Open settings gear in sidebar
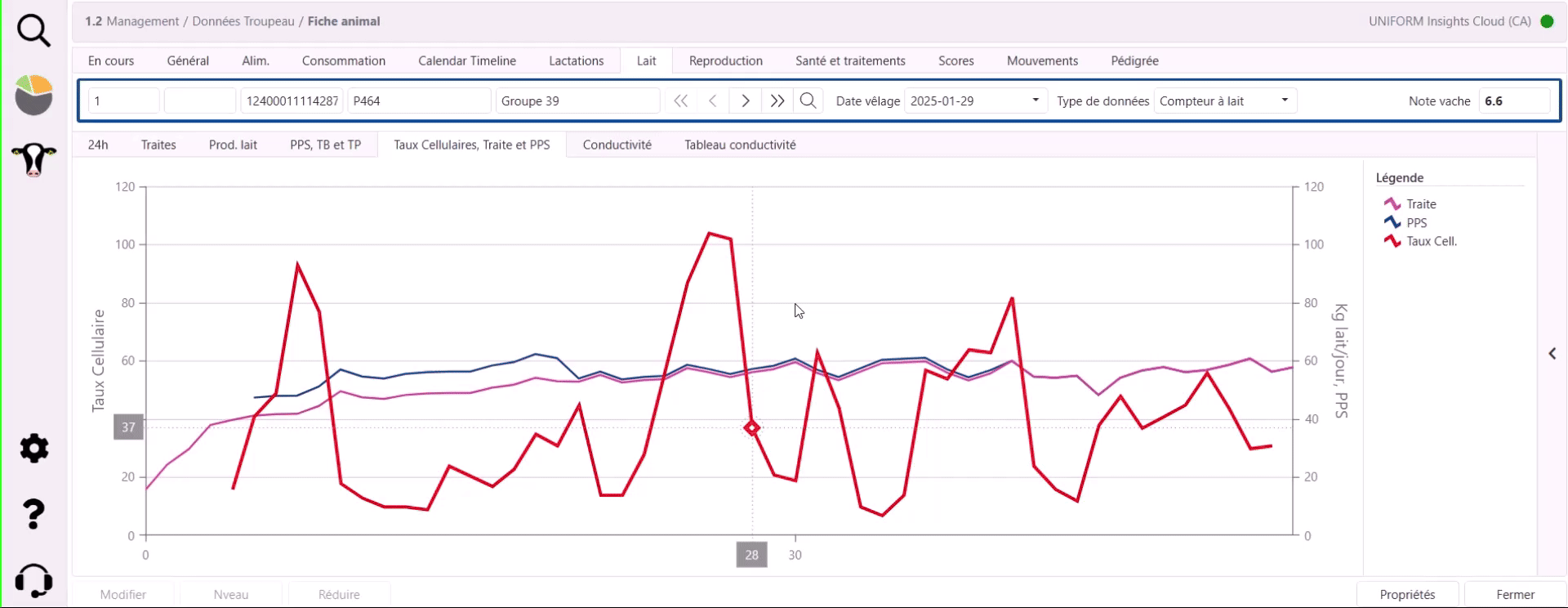 (x=33, y=449)
